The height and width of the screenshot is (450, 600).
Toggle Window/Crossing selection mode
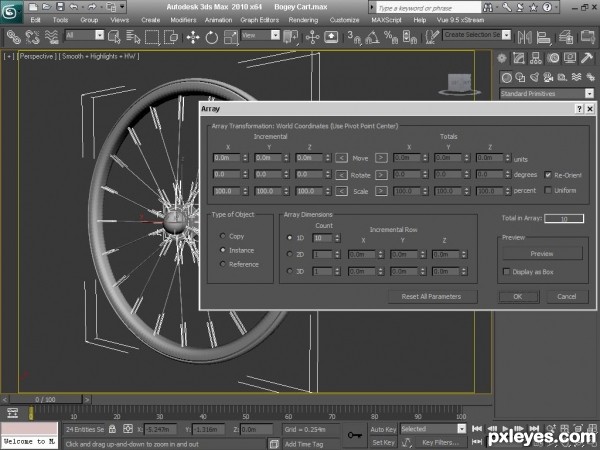(171, 37)
